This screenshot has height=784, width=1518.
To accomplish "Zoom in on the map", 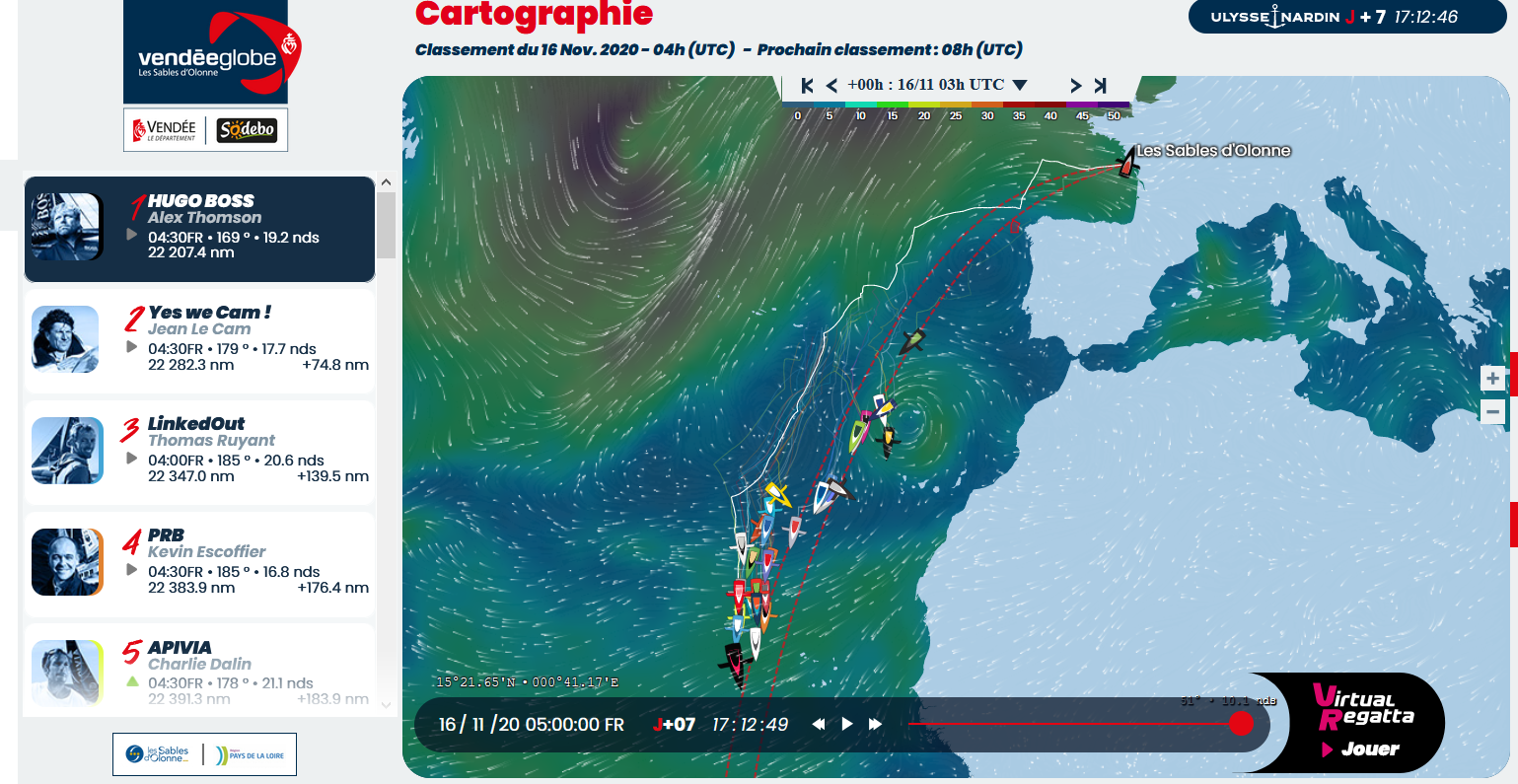I will click(1493, 379).
